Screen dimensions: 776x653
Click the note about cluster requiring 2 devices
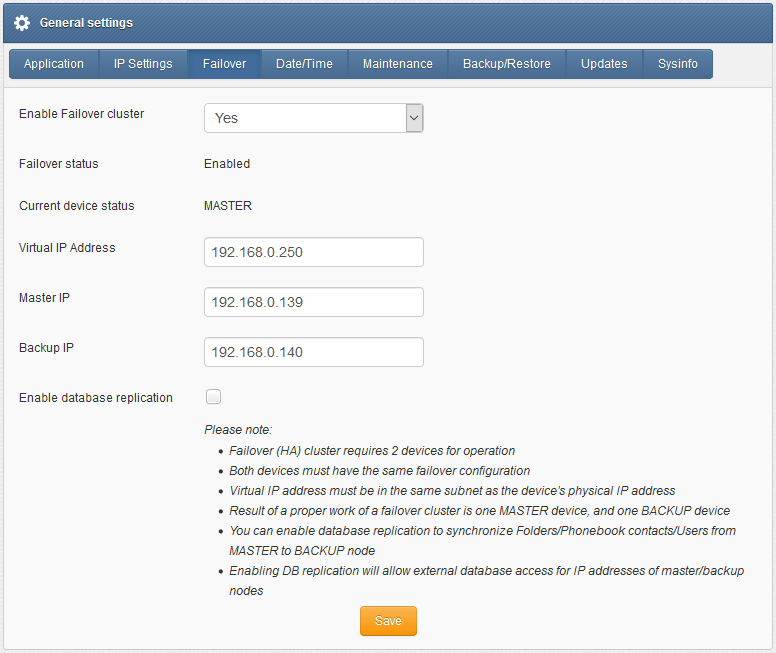[x=372, y=451]
